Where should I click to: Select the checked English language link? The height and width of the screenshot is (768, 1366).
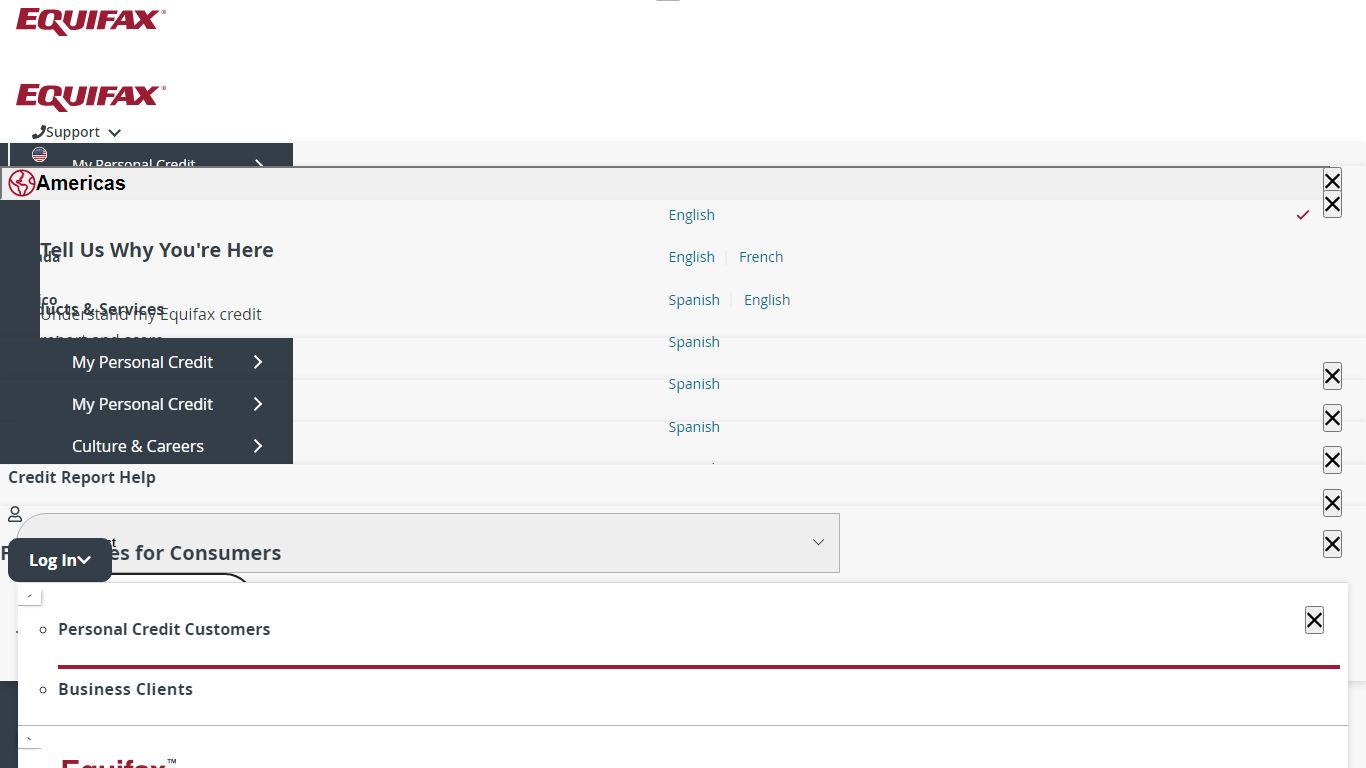tap(692, 215)
